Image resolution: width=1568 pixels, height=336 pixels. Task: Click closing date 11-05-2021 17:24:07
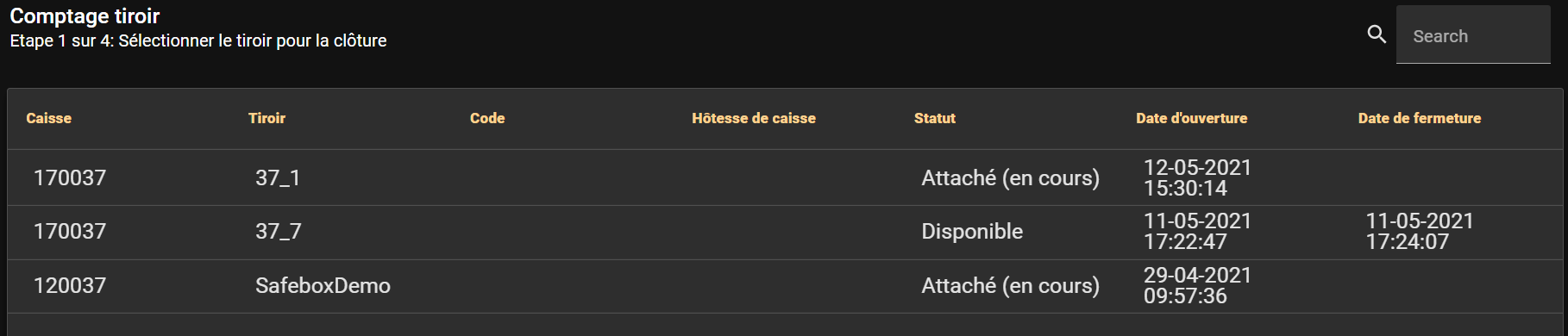point(1420,232)
